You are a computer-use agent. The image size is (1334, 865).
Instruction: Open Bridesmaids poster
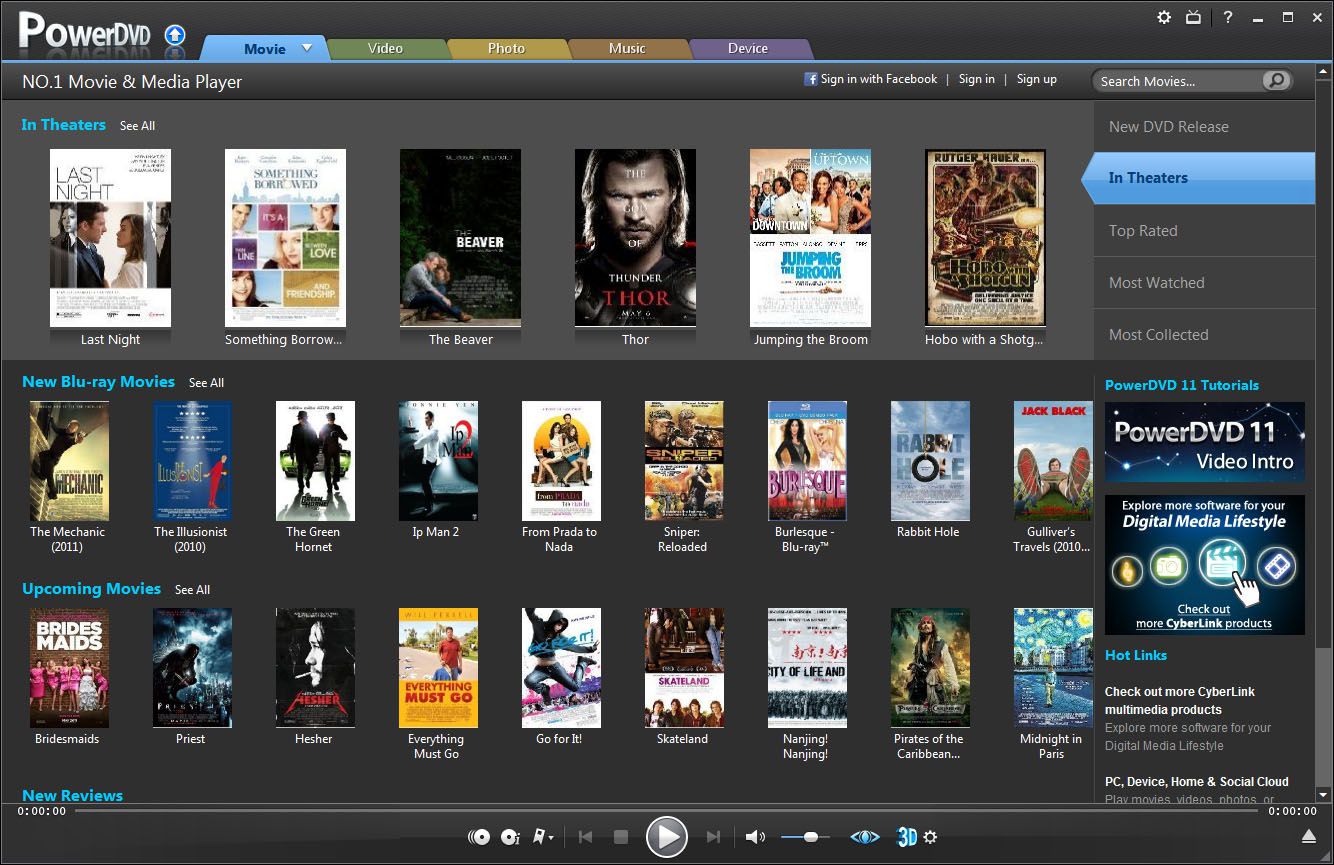click(x=69, y=668)
